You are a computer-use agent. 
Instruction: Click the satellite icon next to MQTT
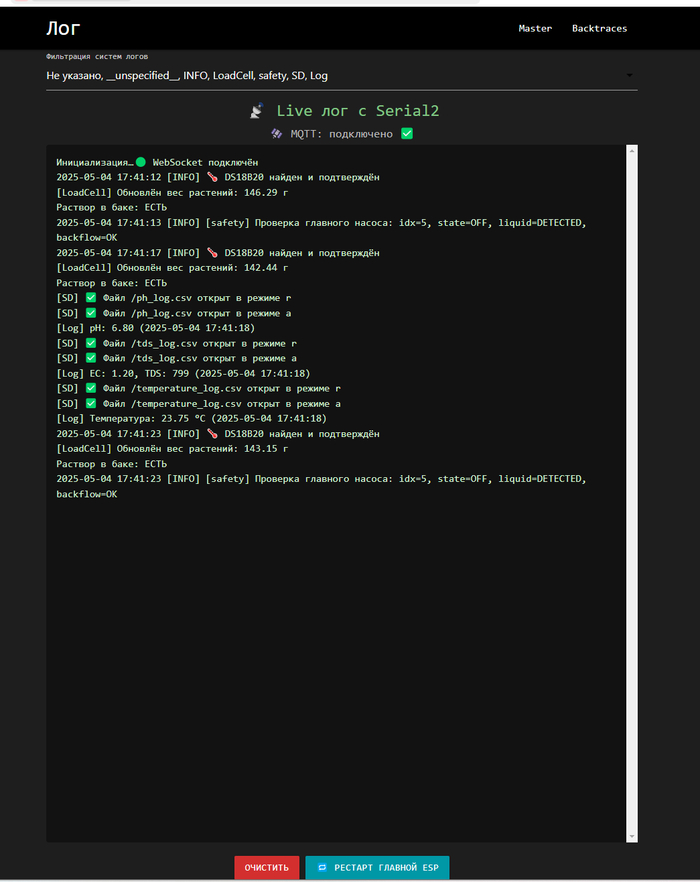pos(277,133)
